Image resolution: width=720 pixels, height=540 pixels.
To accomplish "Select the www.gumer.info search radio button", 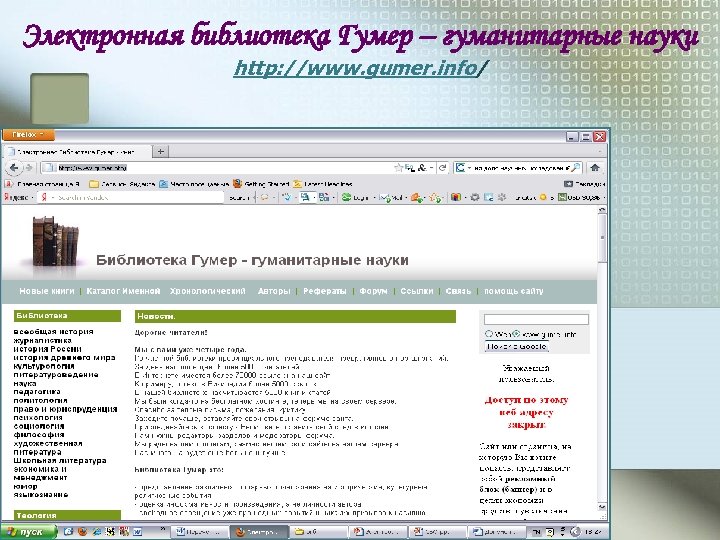I will pos(517,334).
